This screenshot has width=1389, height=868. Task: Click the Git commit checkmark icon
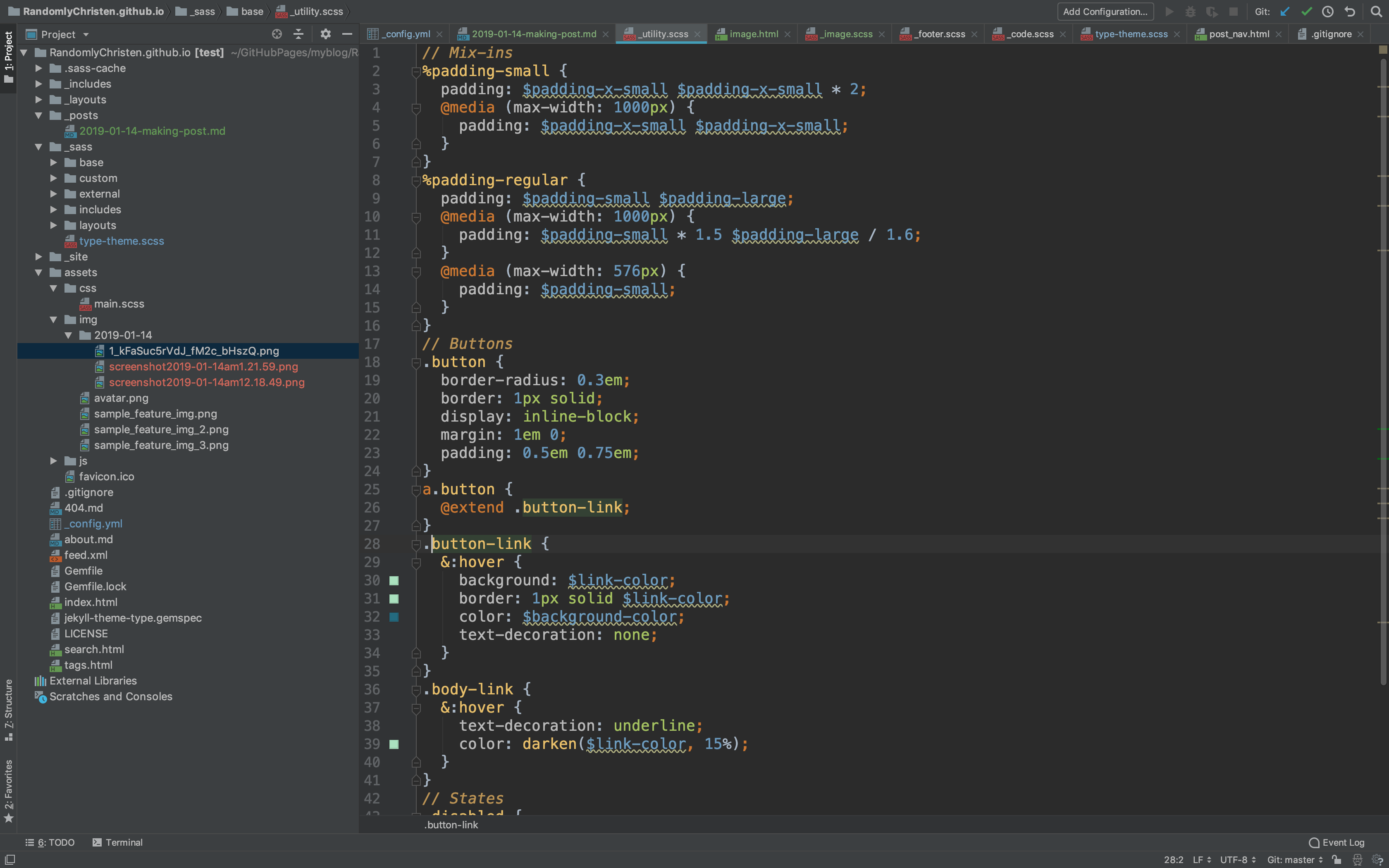[1306, 12]
